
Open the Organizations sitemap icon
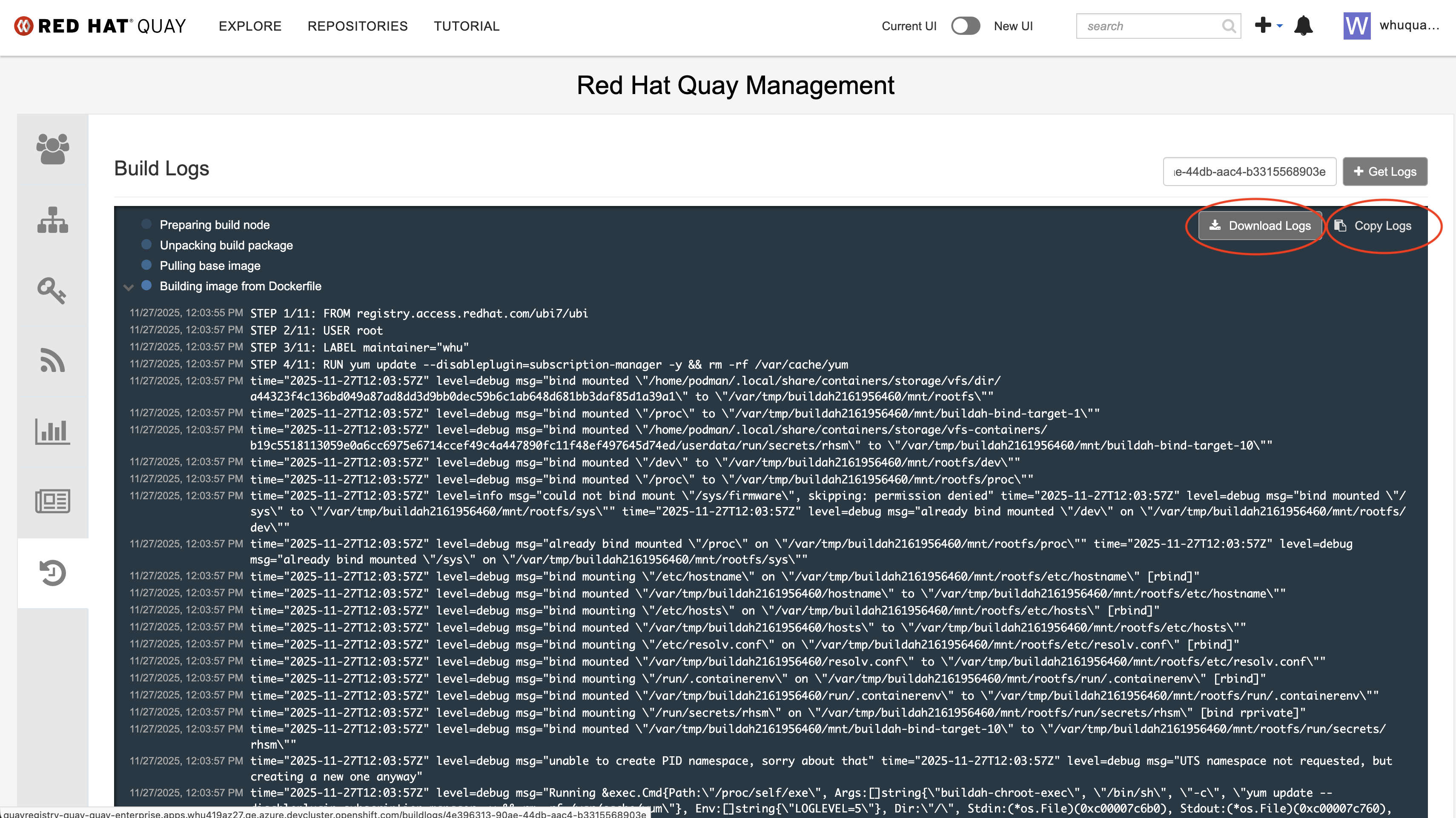point(52,220)
